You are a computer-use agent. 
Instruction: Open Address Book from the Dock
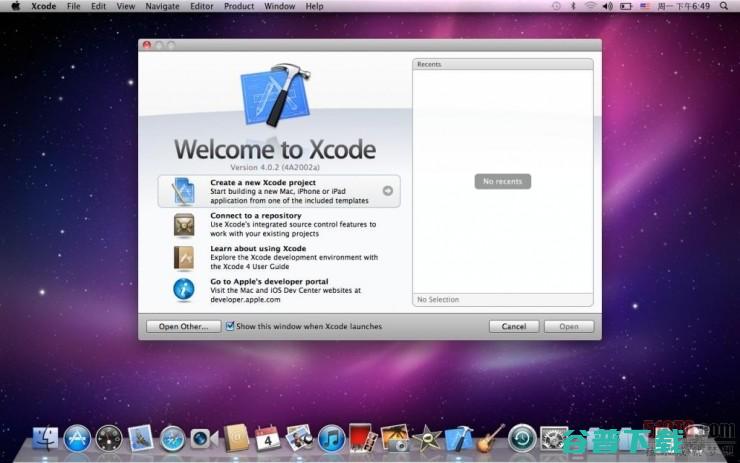pyautogui.click(x=236, y=438)
